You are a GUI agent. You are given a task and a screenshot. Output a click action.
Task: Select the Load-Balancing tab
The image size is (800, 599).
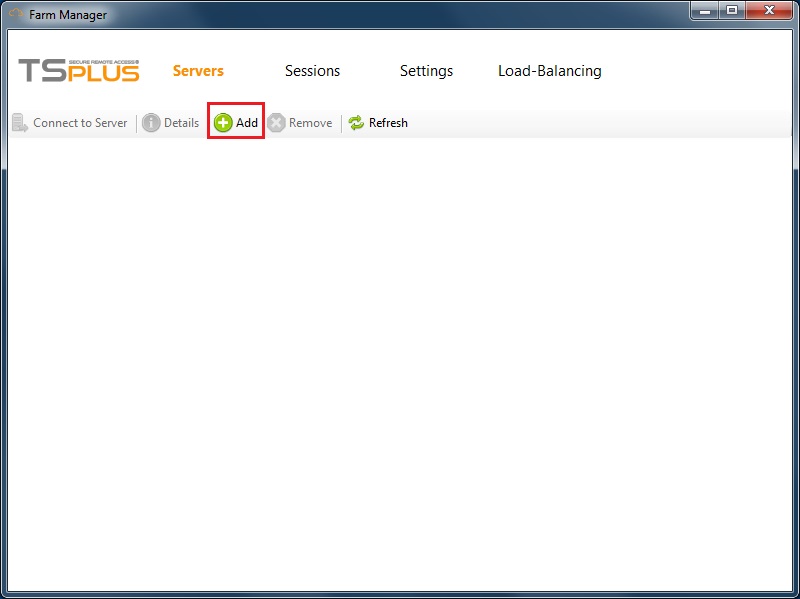pos(549,71)
